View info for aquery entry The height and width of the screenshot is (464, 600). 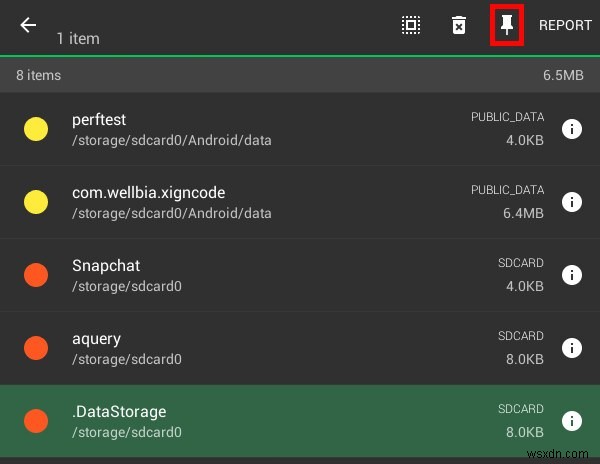[x=571, y=348]
